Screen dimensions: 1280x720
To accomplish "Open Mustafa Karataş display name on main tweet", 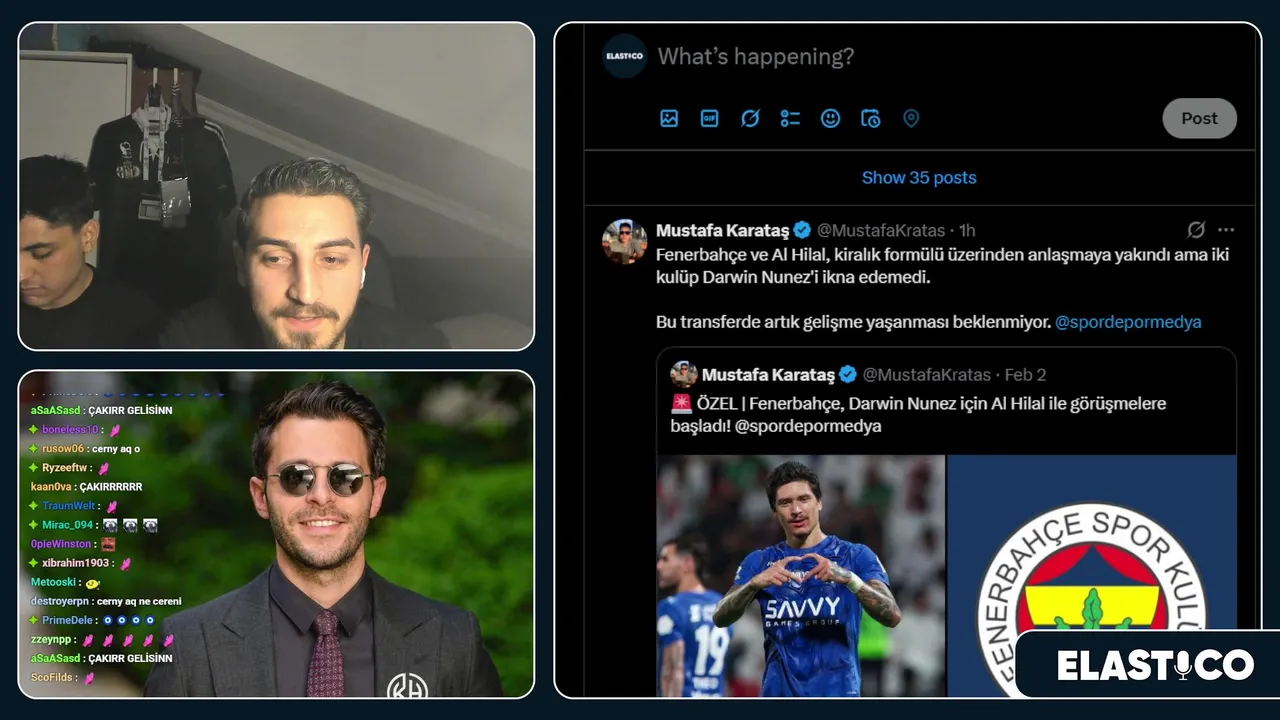I will (x=723, y=231).
